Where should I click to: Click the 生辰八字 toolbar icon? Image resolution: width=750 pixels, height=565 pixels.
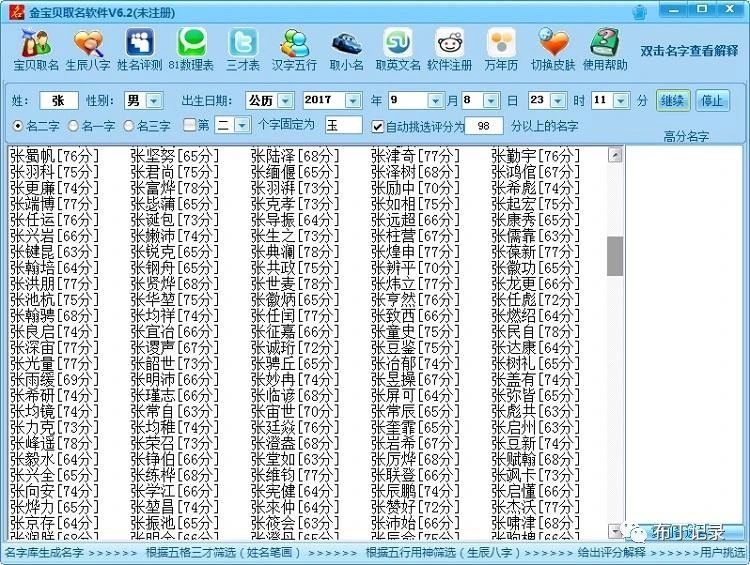point(88,49)
